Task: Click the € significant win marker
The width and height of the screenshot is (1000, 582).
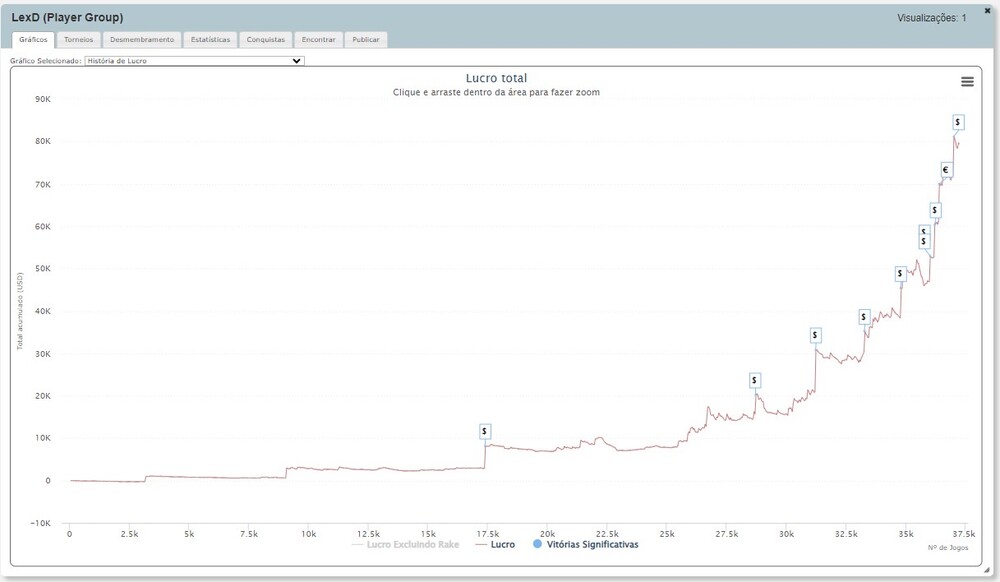Action: tap(946, 170)
